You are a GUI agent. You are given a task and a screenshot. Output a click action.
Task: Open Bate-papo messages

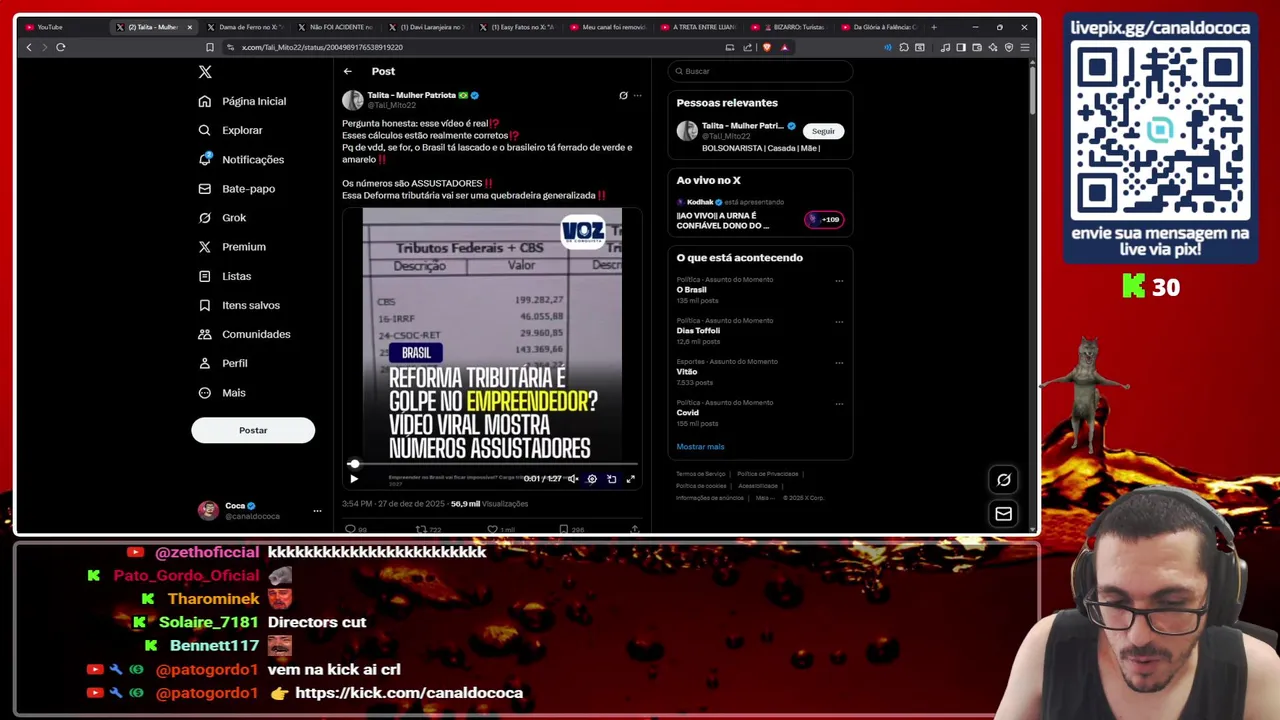(x=237, y=188)
